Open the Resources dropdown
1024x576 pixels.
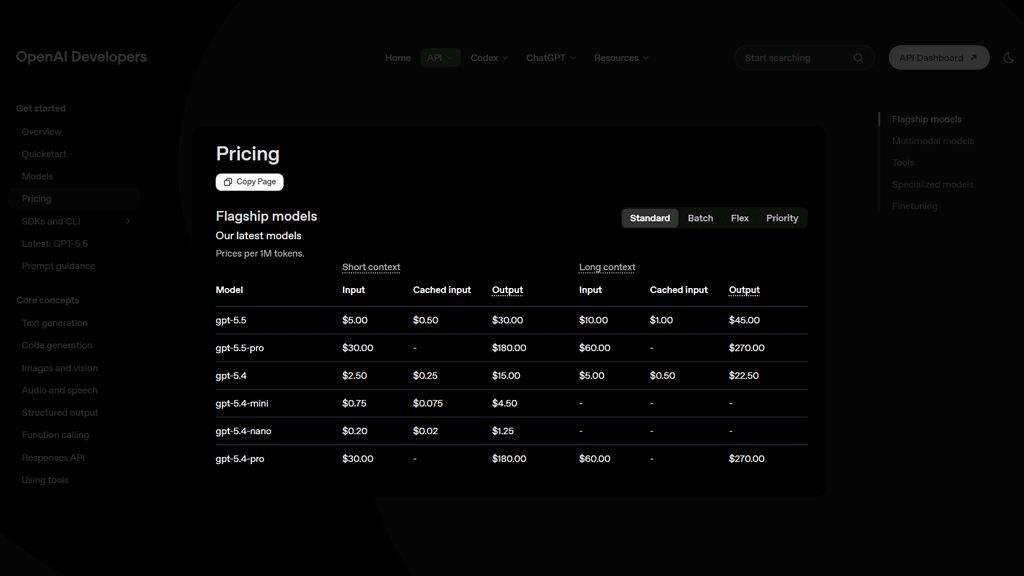pos(621,57)
